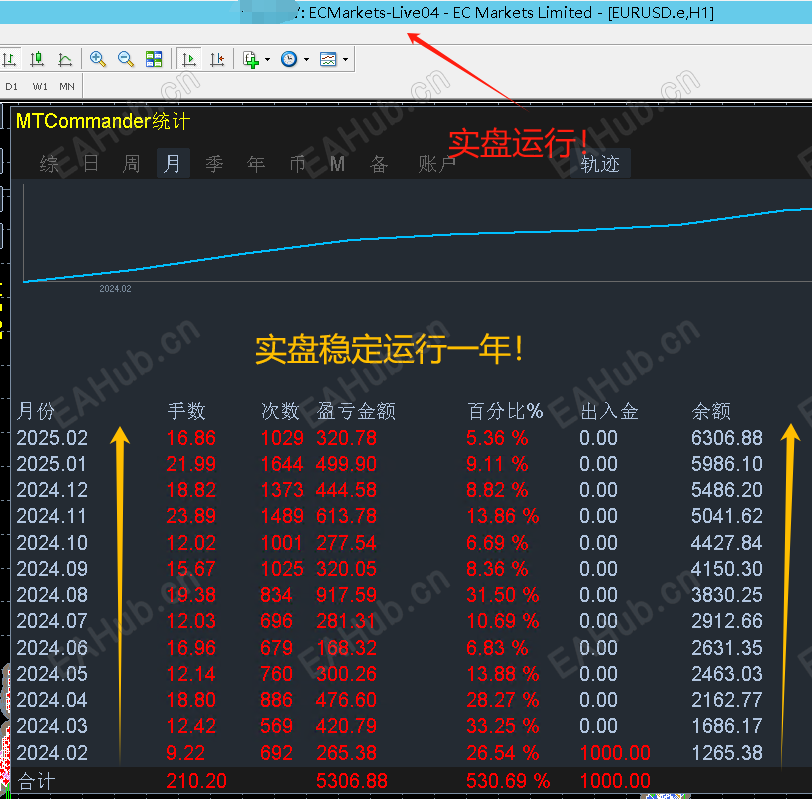812x799 pixels.
Task: Open the 周 weekly statistics tab
Action: coord(132,164)
